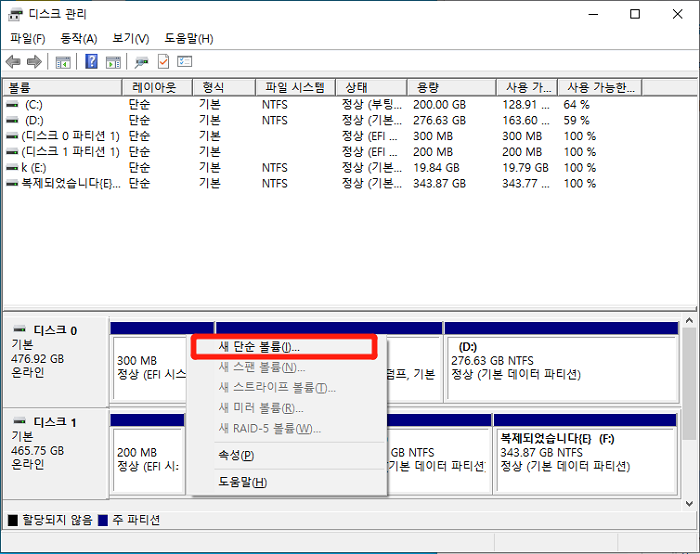Click the Forward arrow toolbar icon
The height and width of the screenshot is (554, 700).
point(33,62)
